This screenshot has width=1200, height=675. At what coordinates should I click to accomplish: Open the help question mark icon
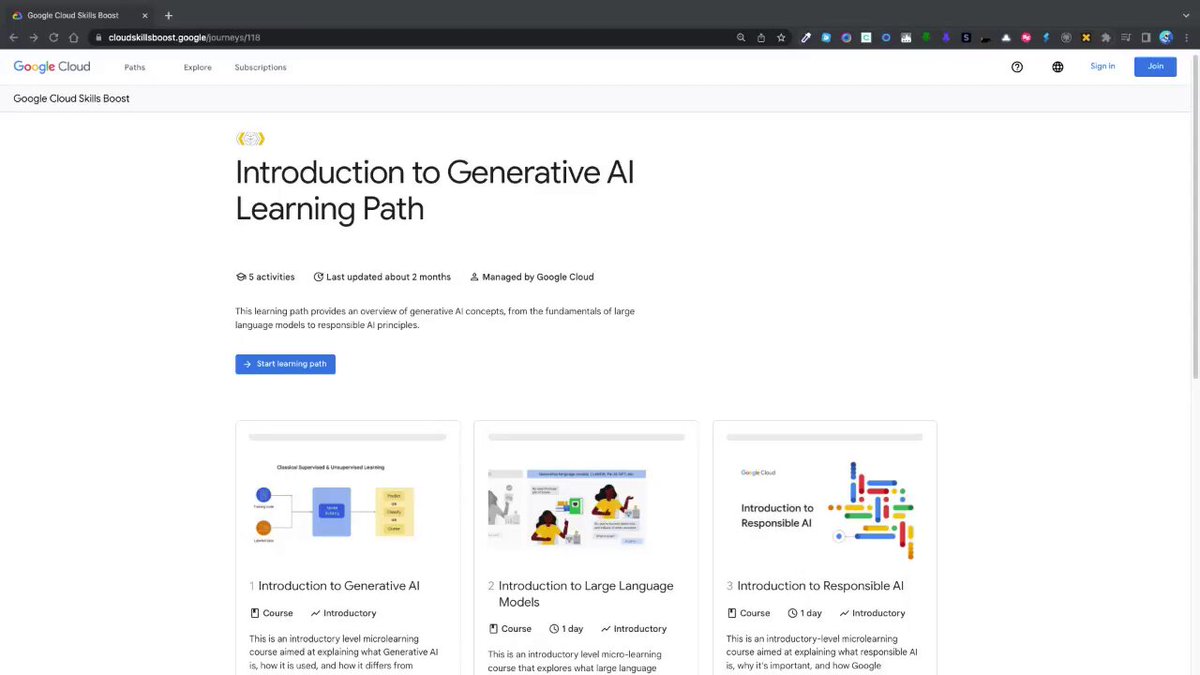(1017, 67)
